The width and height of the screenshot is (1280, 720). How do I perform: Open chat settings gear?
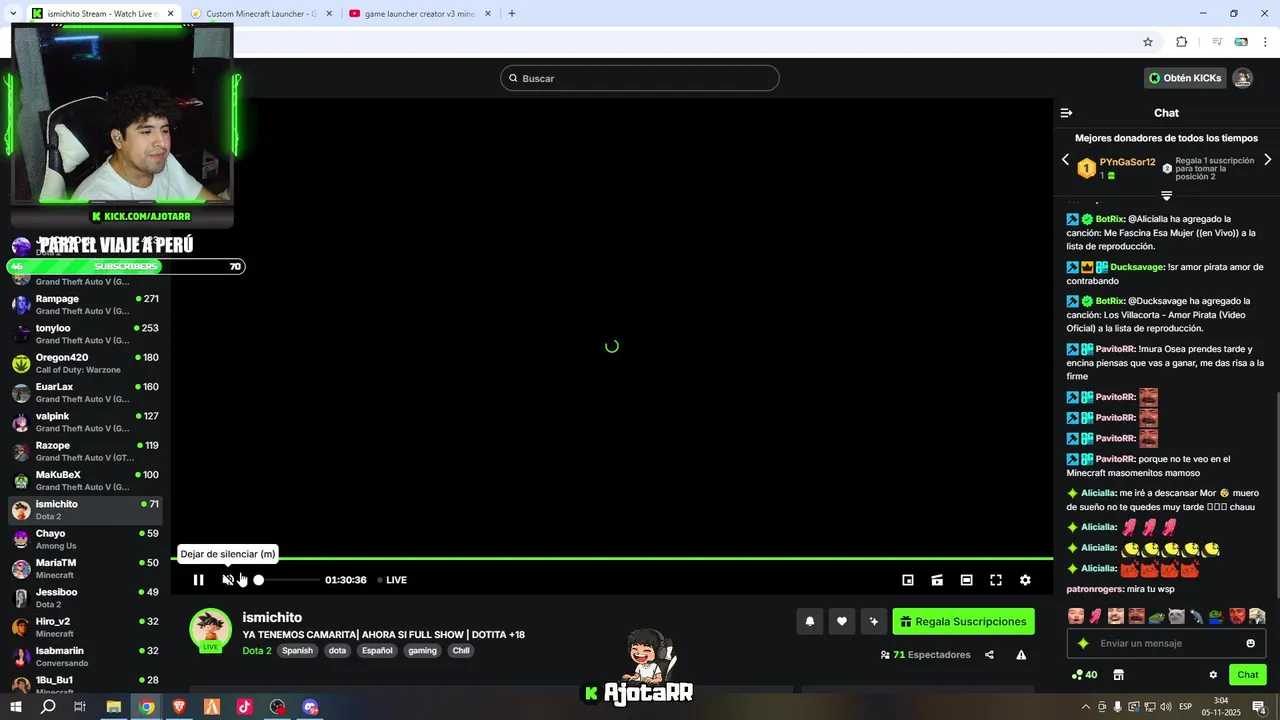1213,675
